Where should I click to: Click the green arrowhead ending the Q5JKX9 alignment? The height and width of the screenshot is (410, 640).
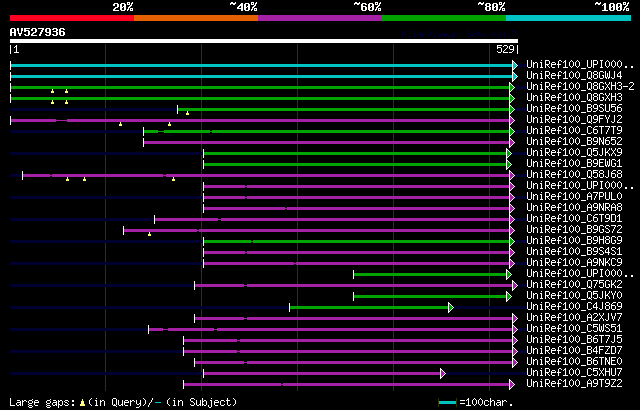click(509, 153)
